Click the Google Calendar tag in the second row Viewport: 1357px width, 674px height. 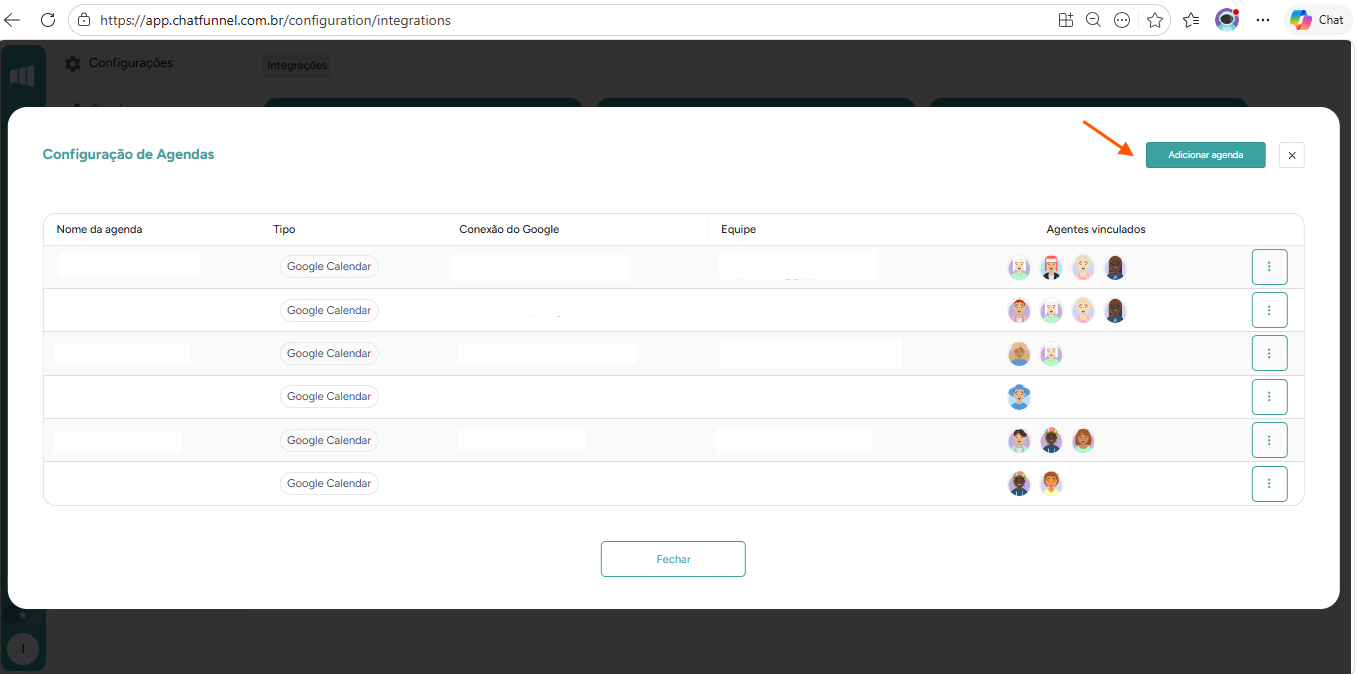coord(329,310)
